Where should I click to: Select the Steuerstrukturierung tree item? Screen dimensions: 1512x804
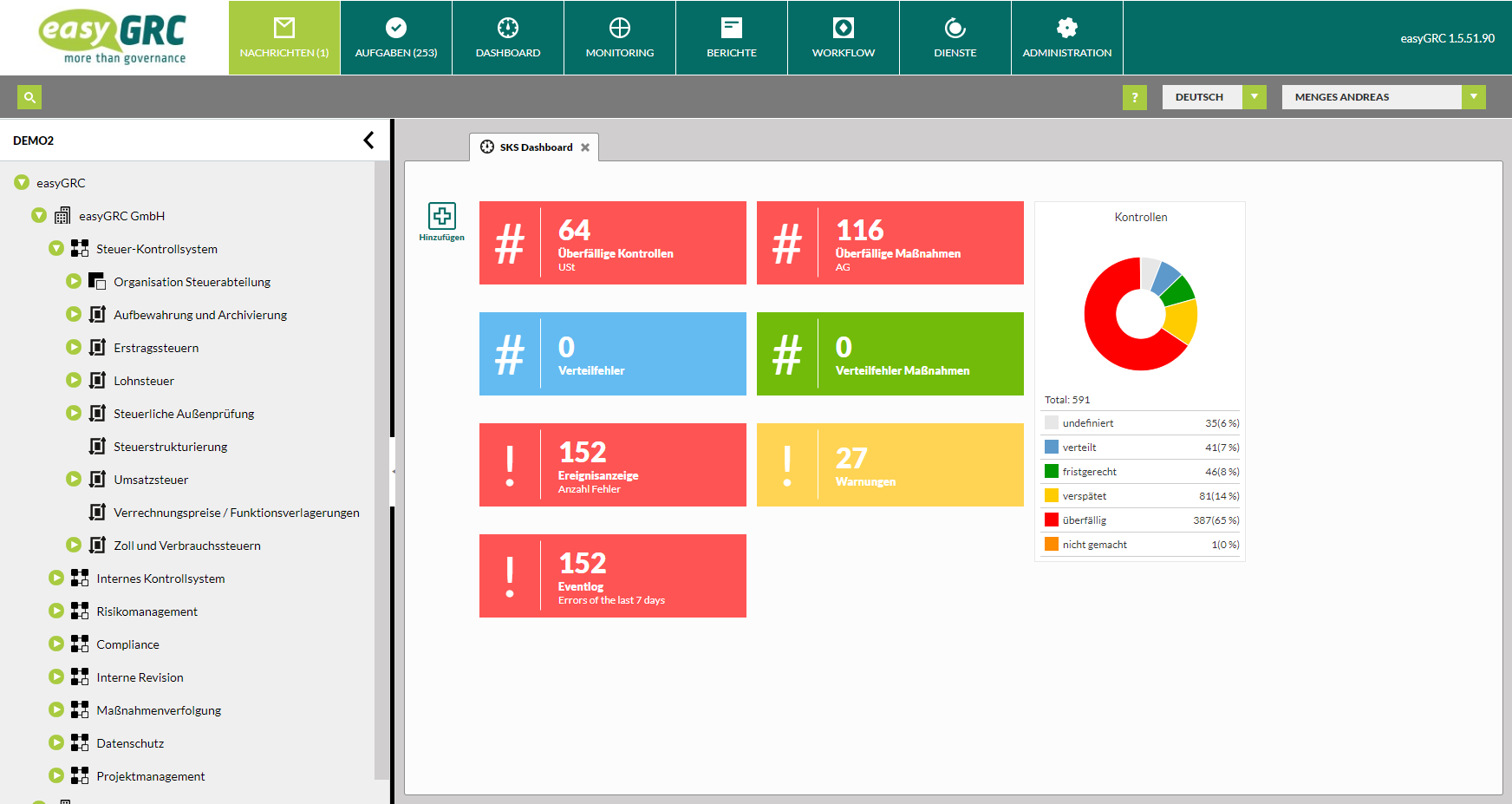(171, 447)
